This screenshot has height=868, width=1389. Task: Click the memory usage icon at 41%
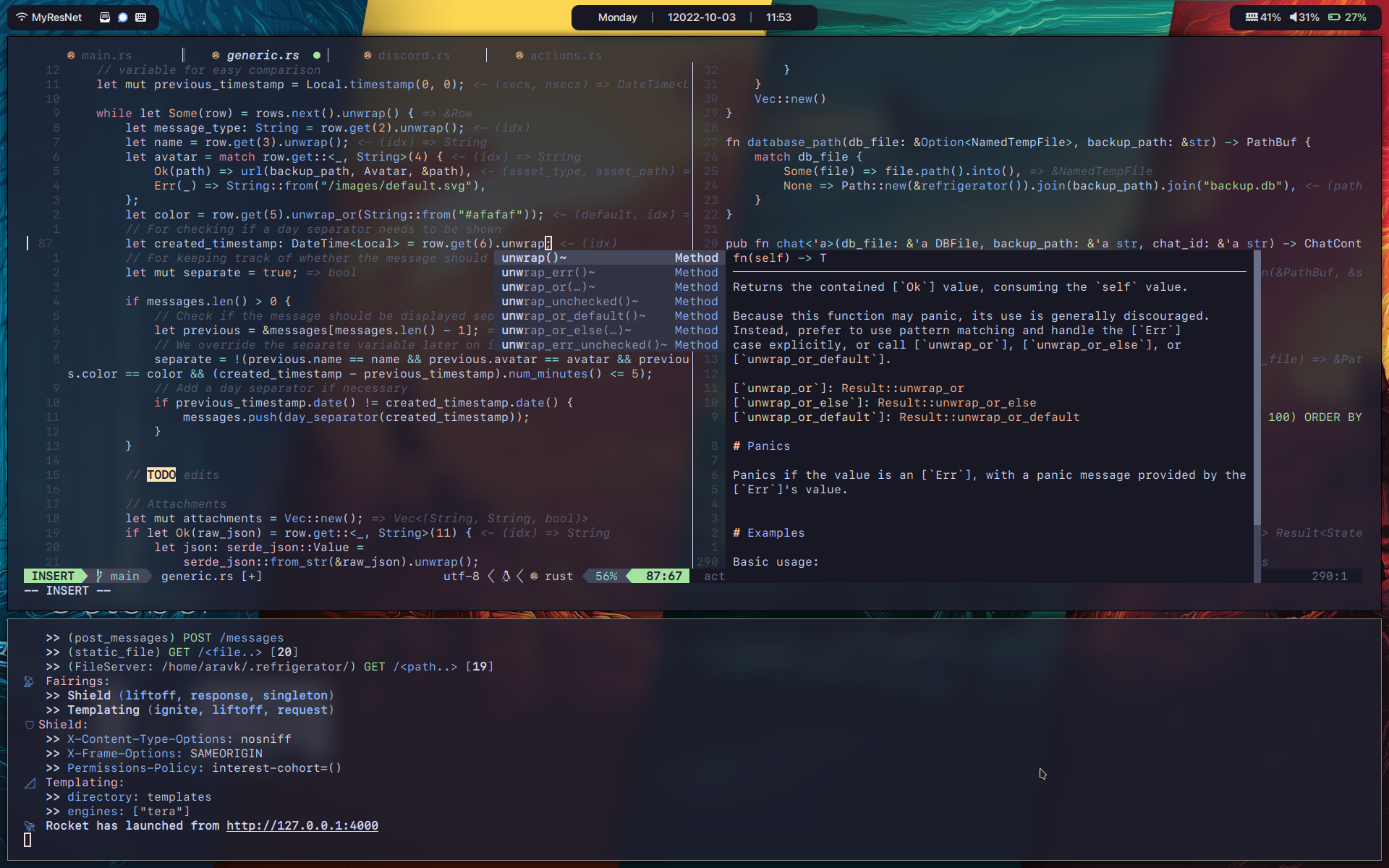point(1251,17)
